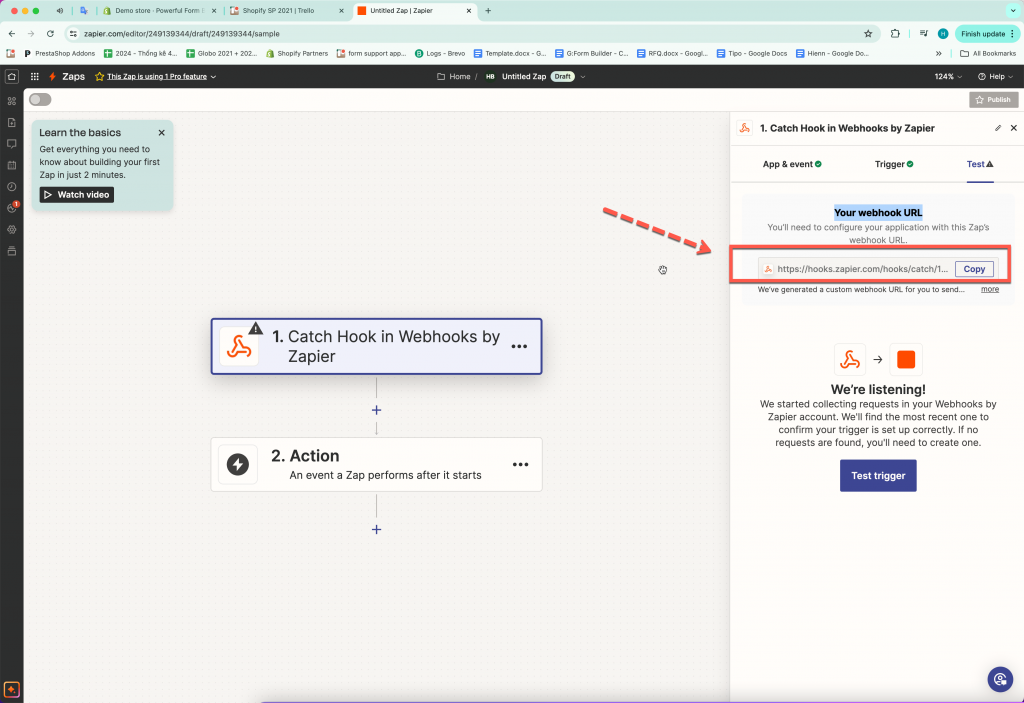Expand the 124% zoom level dropdown

click(949, 76)
